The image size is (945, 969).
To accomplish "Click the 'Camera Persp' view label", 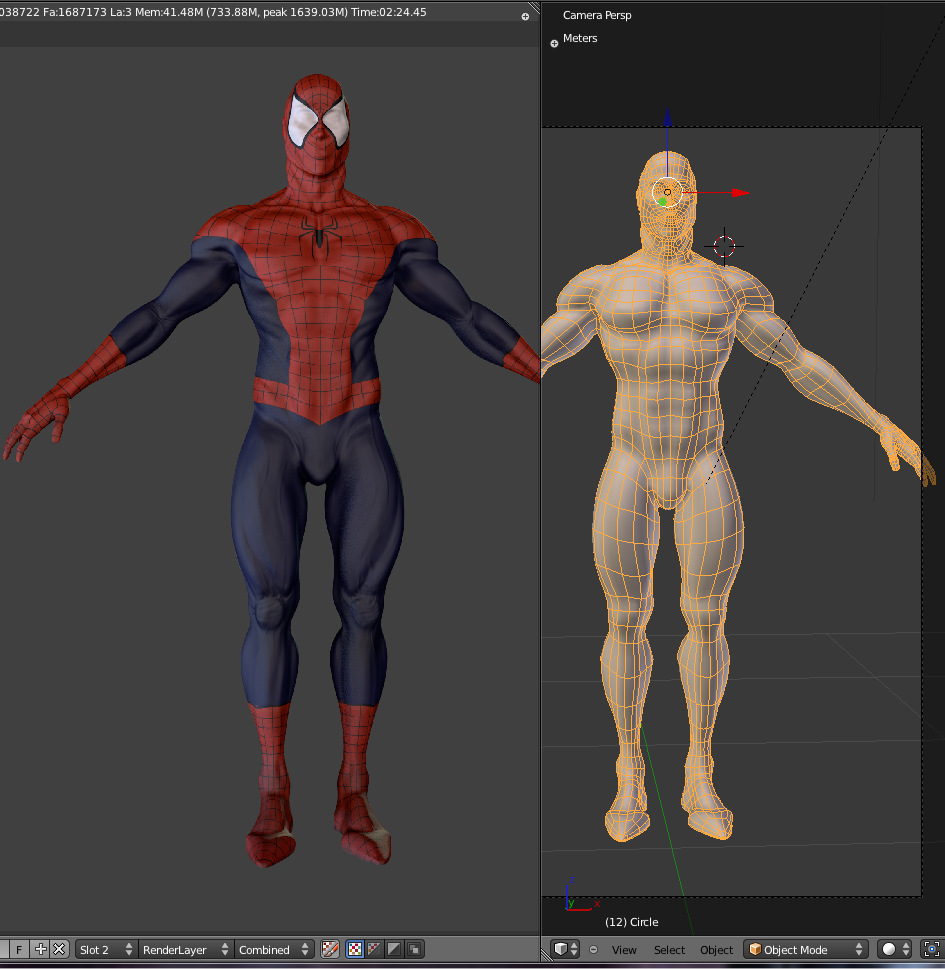I will [x=597, y=15].
